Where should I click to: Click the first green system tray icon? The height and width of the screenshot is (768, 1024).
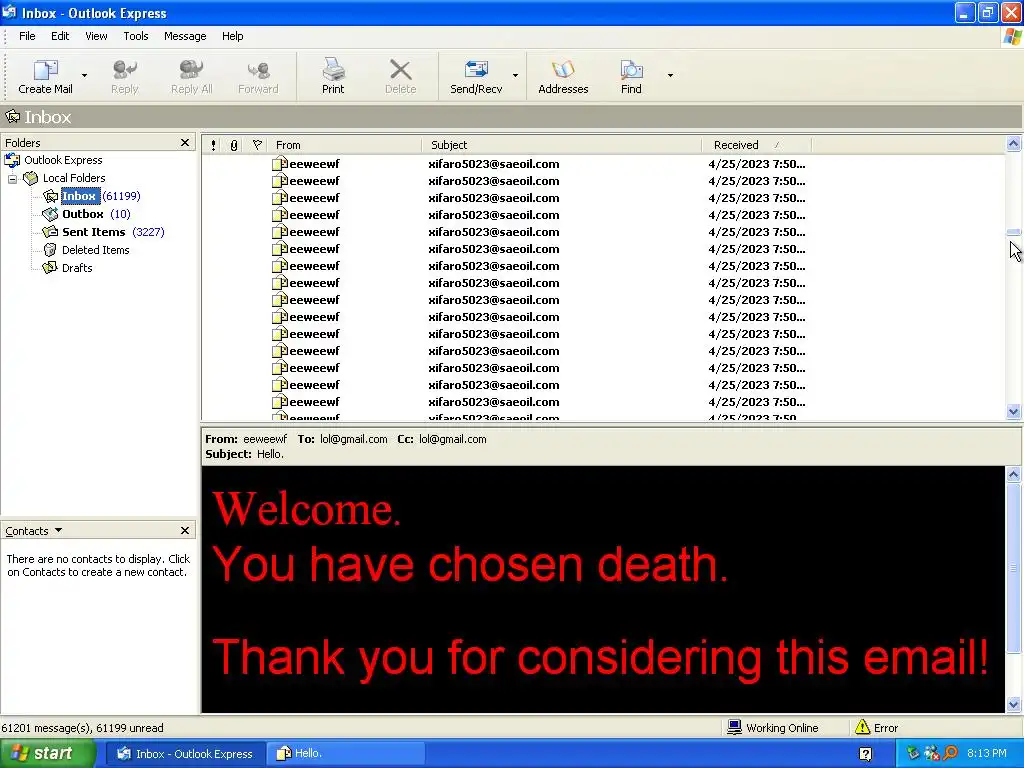[x=913, y=754]
